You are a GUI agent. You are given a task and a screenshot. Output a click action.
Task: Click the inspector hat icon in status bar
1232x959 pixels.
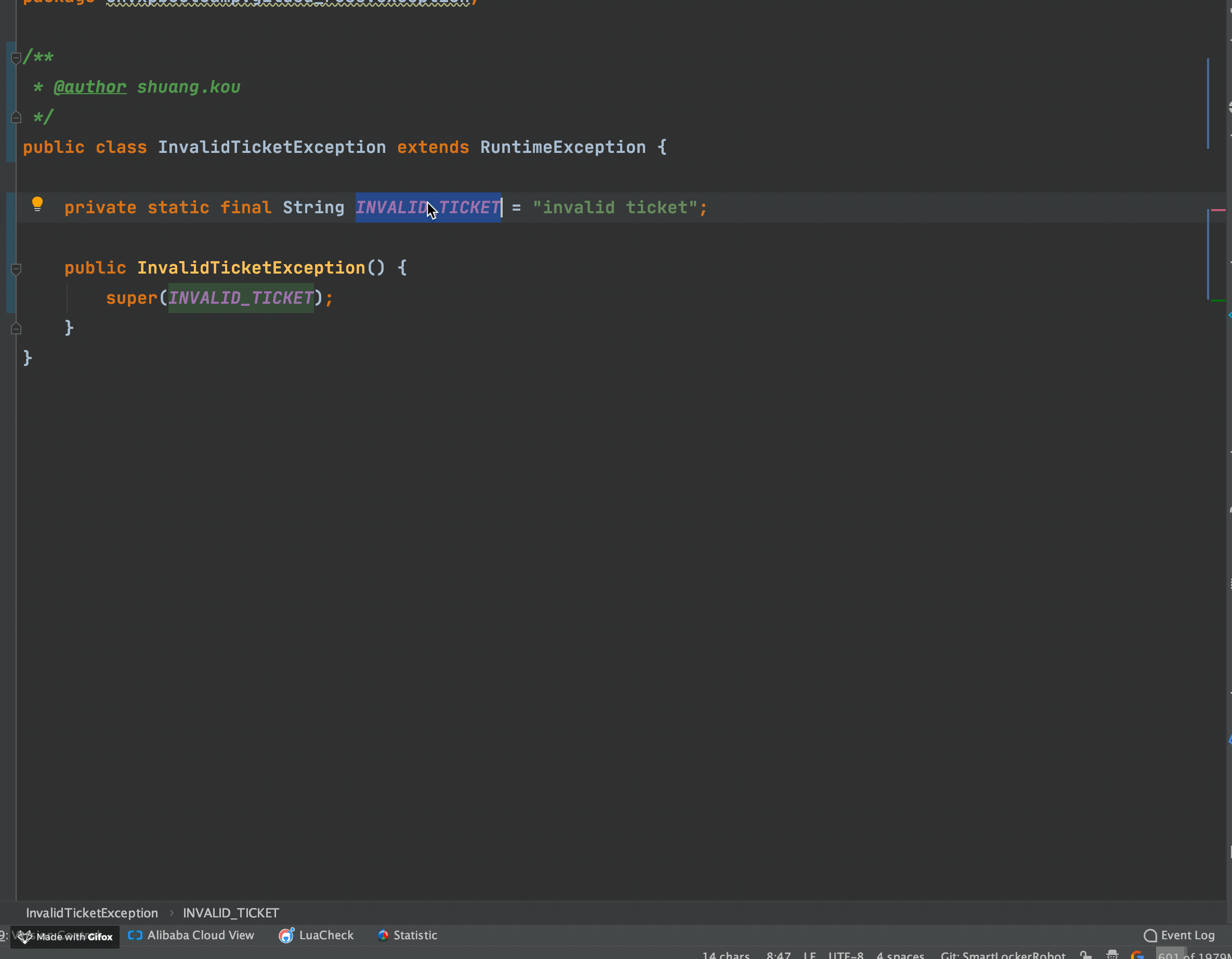(1112, 955)
